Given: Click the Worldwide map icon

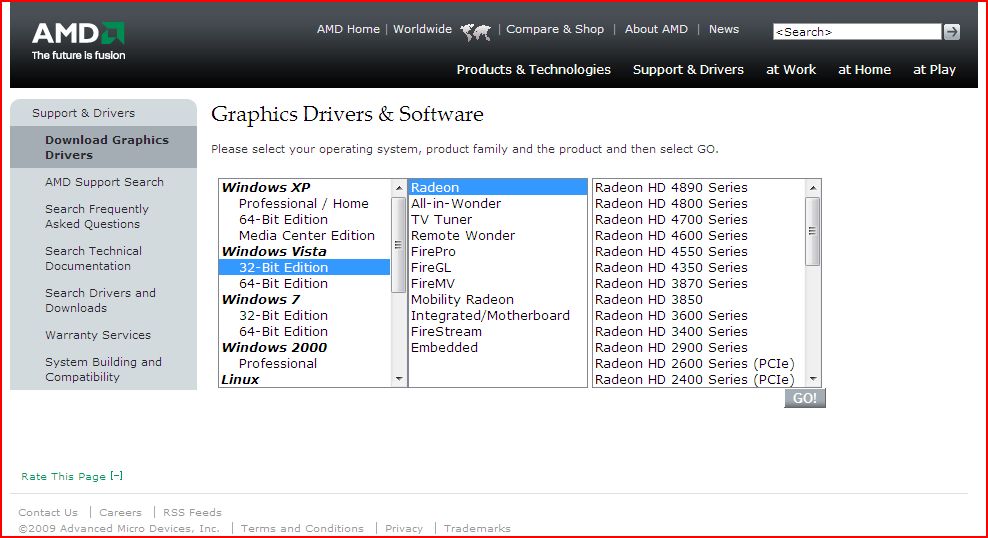Looking at the screenshot, I should [x=475, y=31].
